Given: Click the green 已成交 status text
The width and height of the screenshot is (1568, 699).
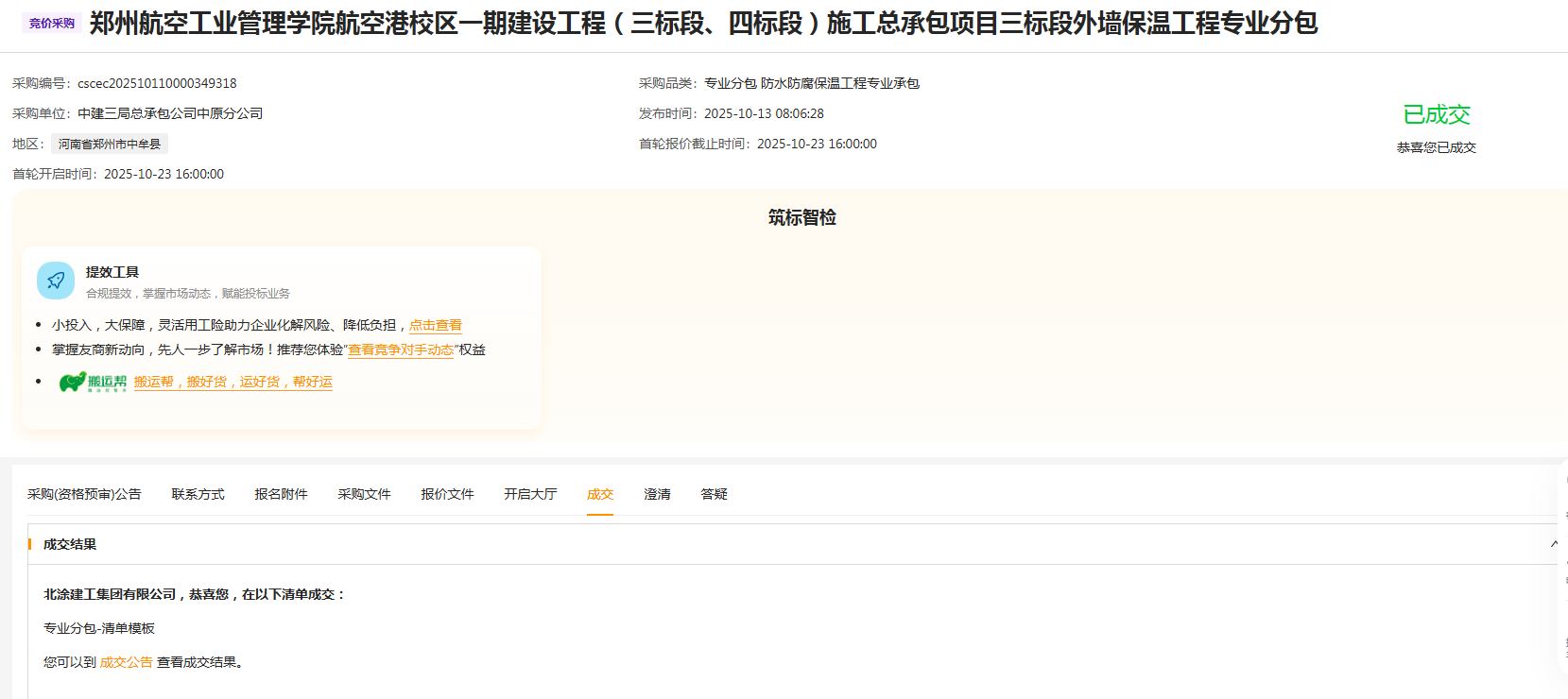Looking at the screenshot, I should [1436, 115].
